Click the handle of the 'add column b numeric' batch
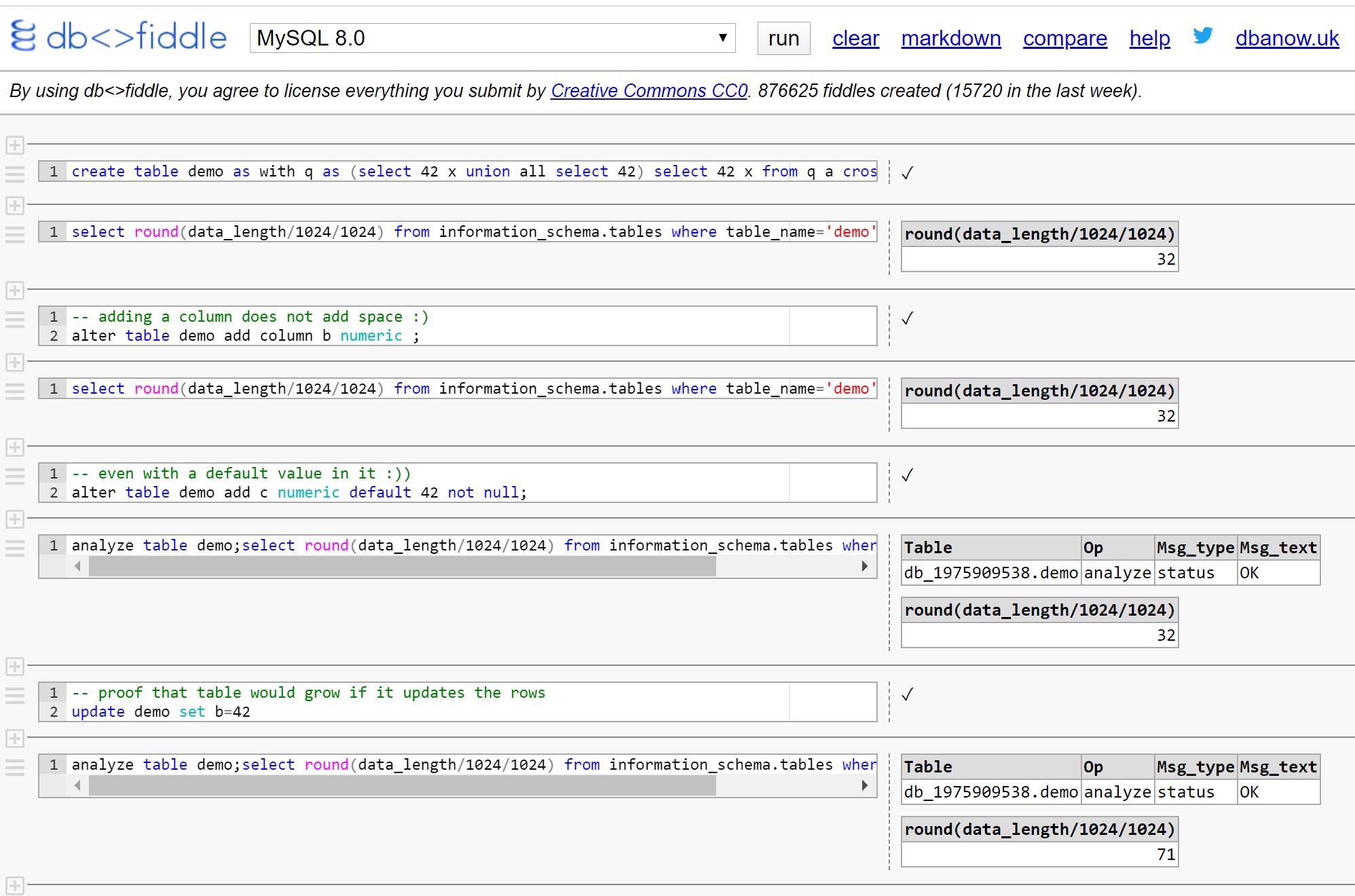 (15, 319)
